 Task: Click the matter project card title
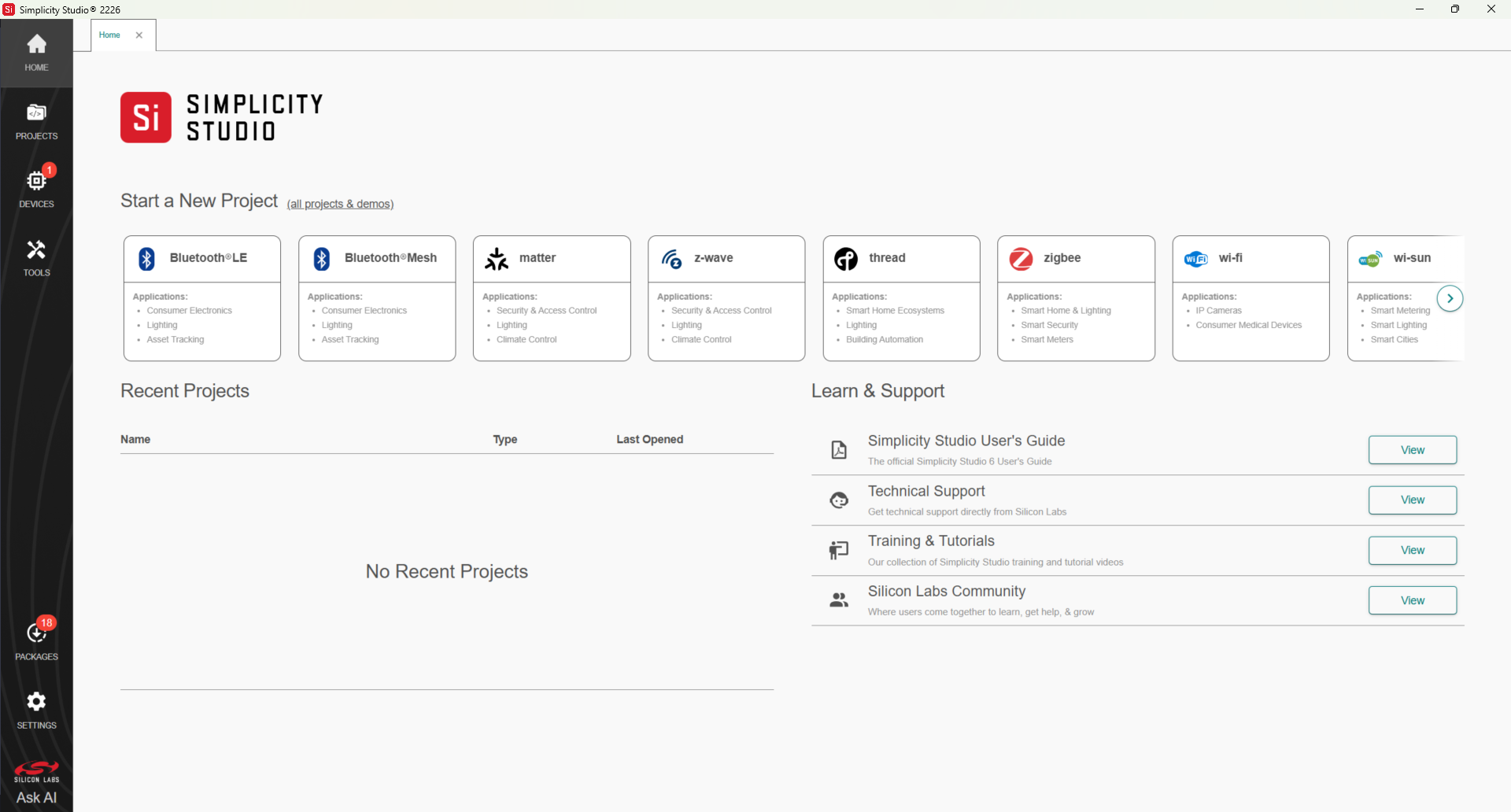coord(538,258)
